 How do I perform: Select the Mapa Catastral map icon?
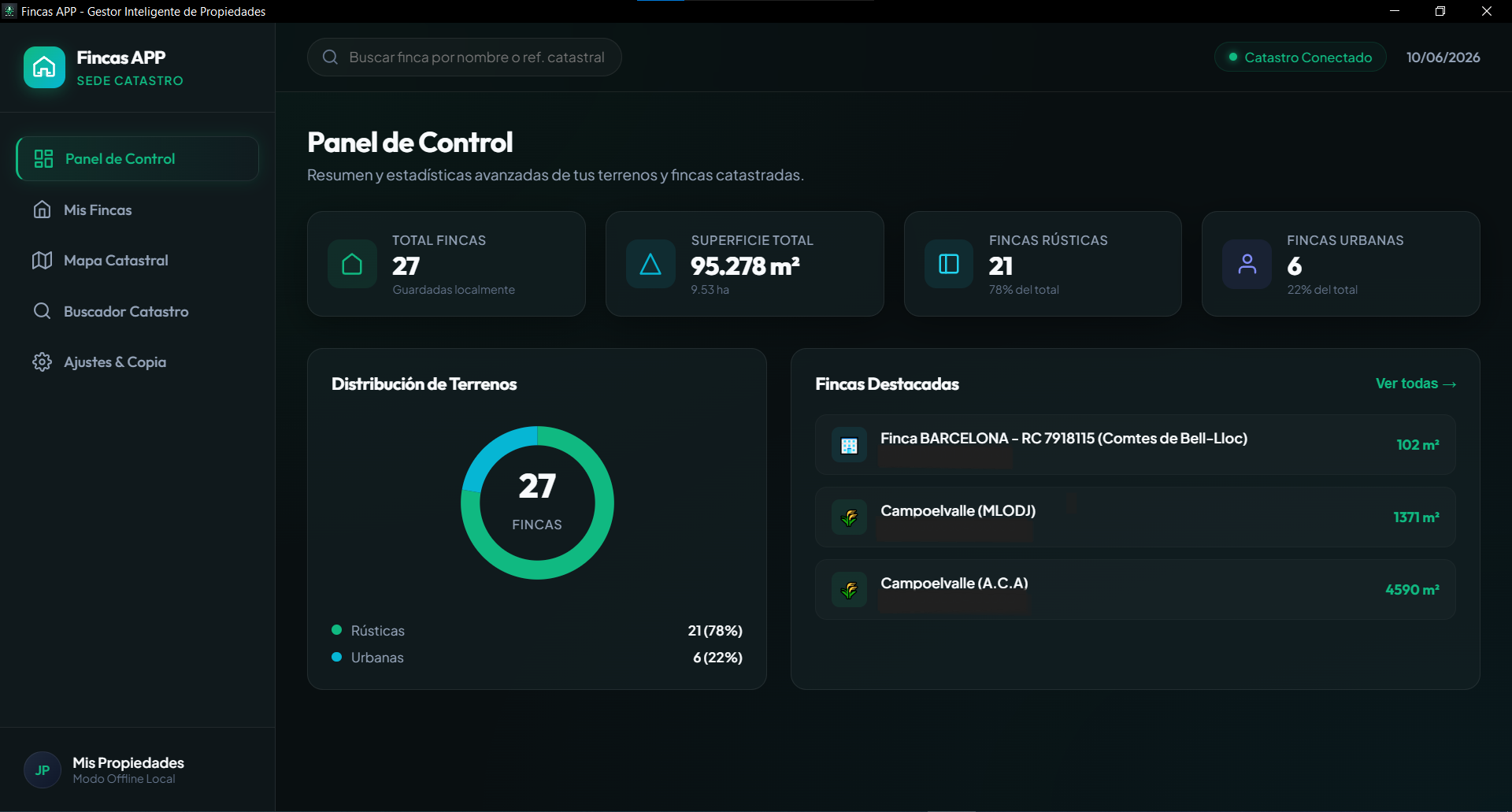point(43,260)
